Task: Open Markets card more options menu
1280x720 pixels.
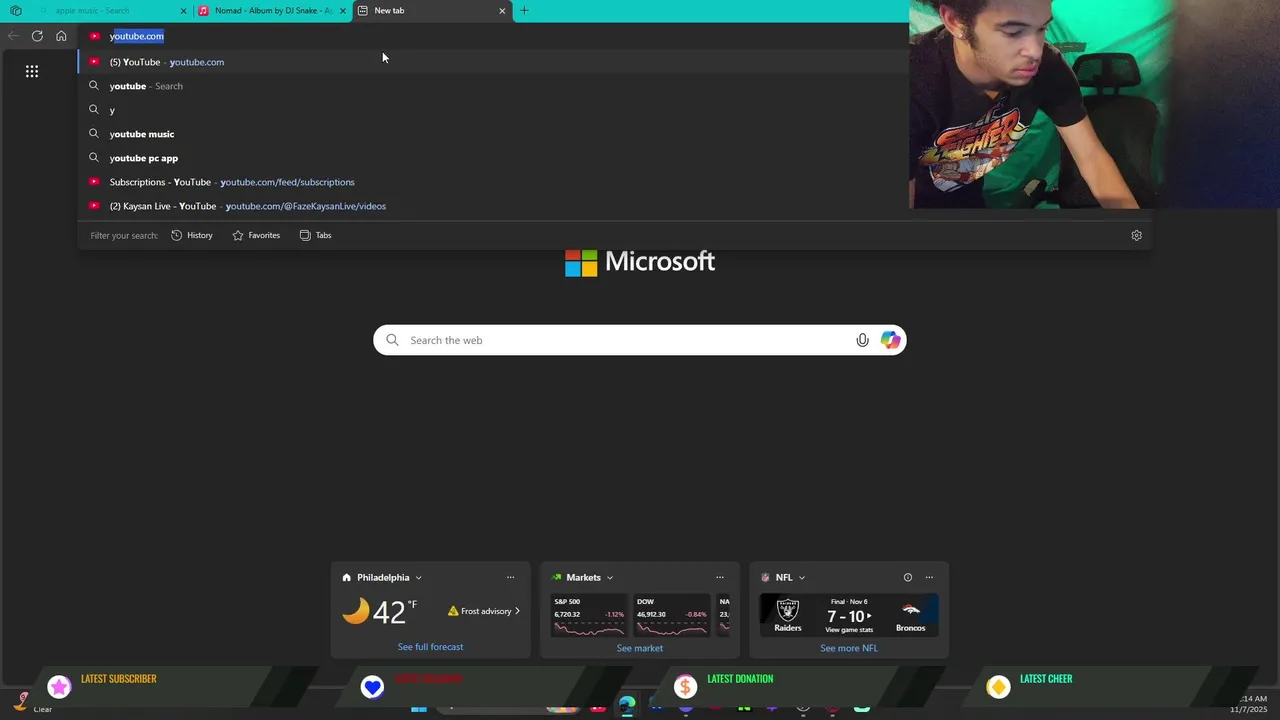Action: click(x=719, y=577)
